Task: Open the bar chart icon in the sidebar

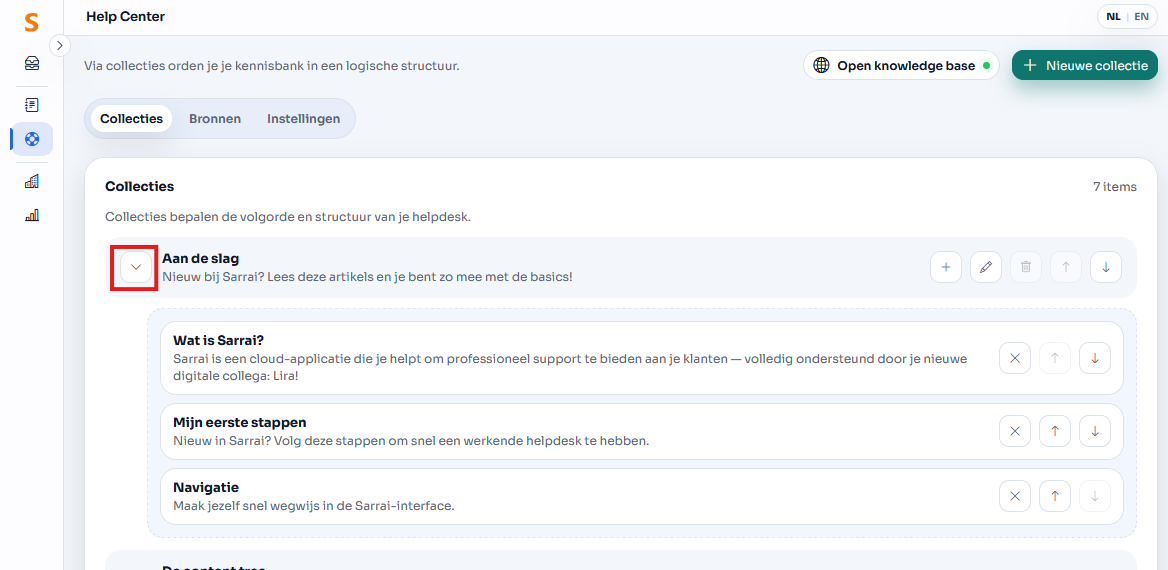Action: 32,215
